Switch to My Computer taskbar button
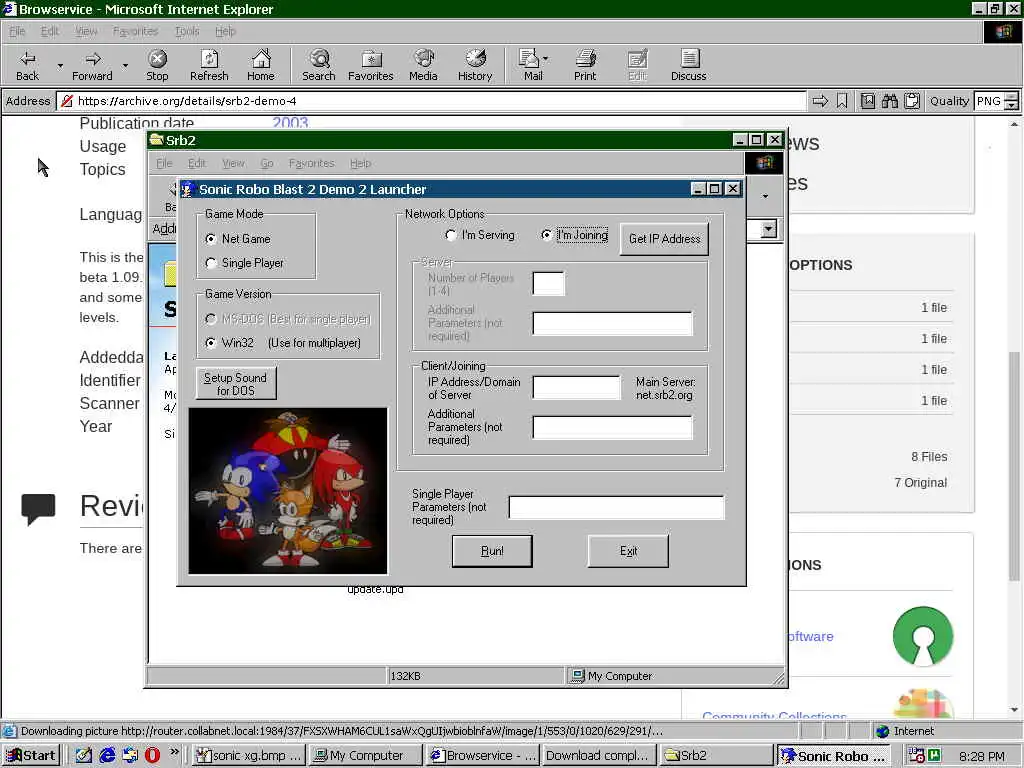 coord(364,756)
